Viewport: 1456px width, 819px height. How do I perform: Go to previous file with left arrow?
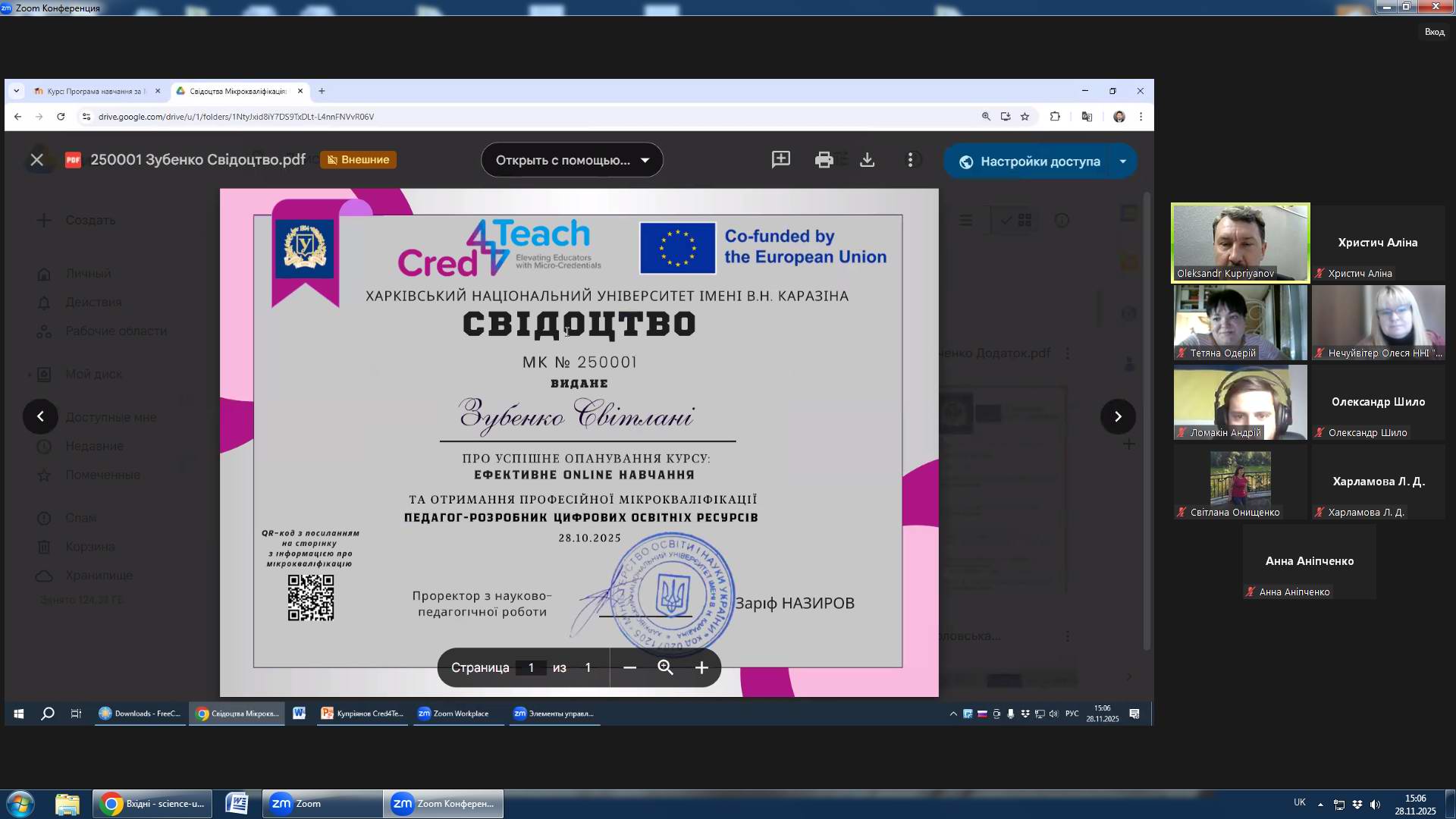pos(40,416)
